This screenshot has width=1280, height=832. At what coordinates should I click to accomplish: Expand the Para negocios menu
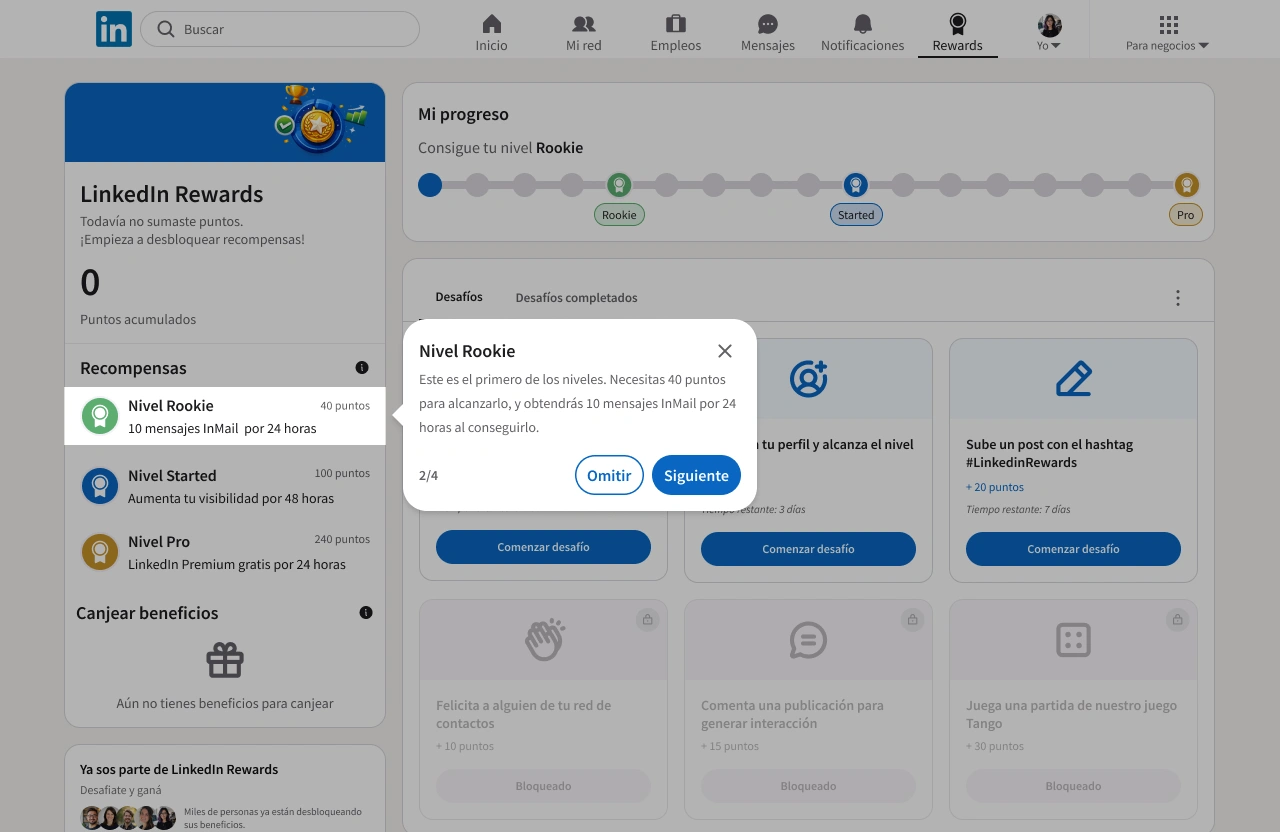[1167, 33]
